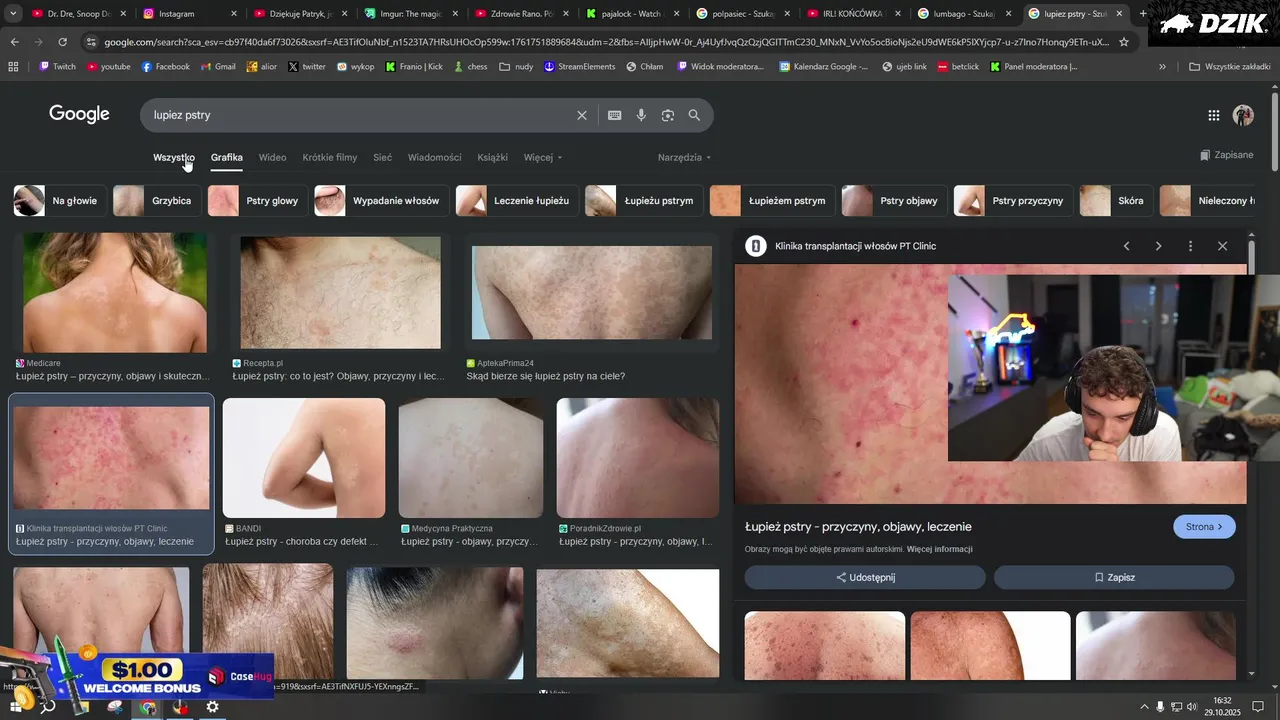
Task: Expand the Narzędzia tools dropdown
Action: (685, 157)
